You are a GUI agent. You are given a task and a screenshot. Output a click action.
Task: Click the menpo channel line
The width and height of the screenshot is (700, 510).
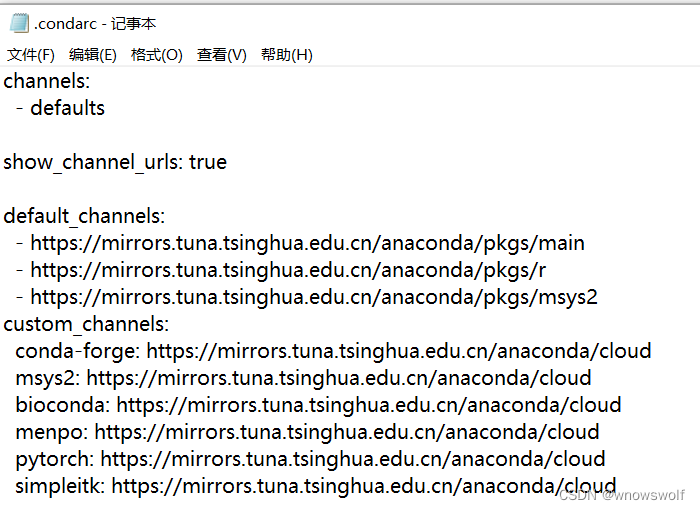(308, 432)
